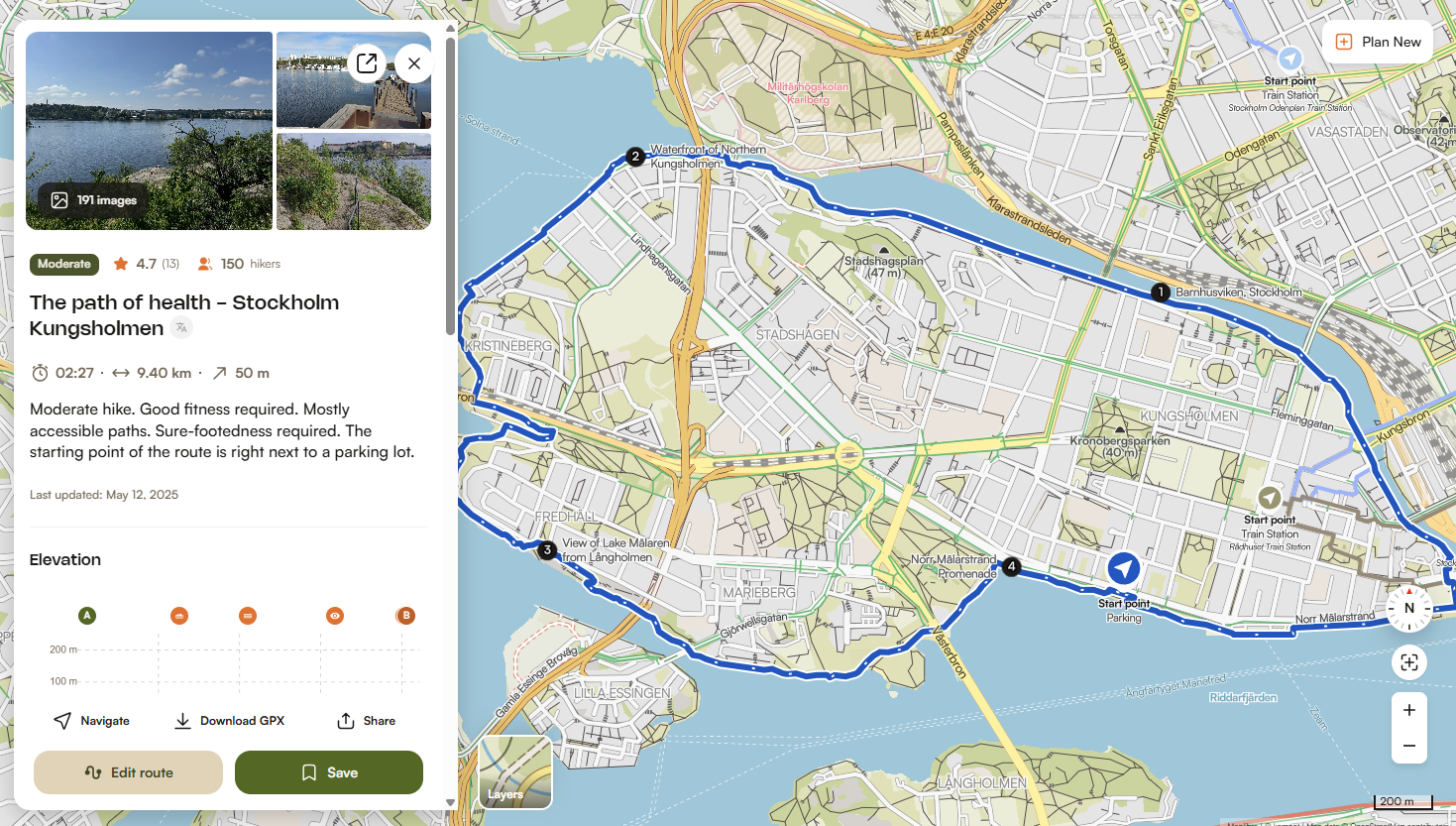Click the zoom out icon on the map
Viewport: 1456px width, 826px height.
point(1408,745)
